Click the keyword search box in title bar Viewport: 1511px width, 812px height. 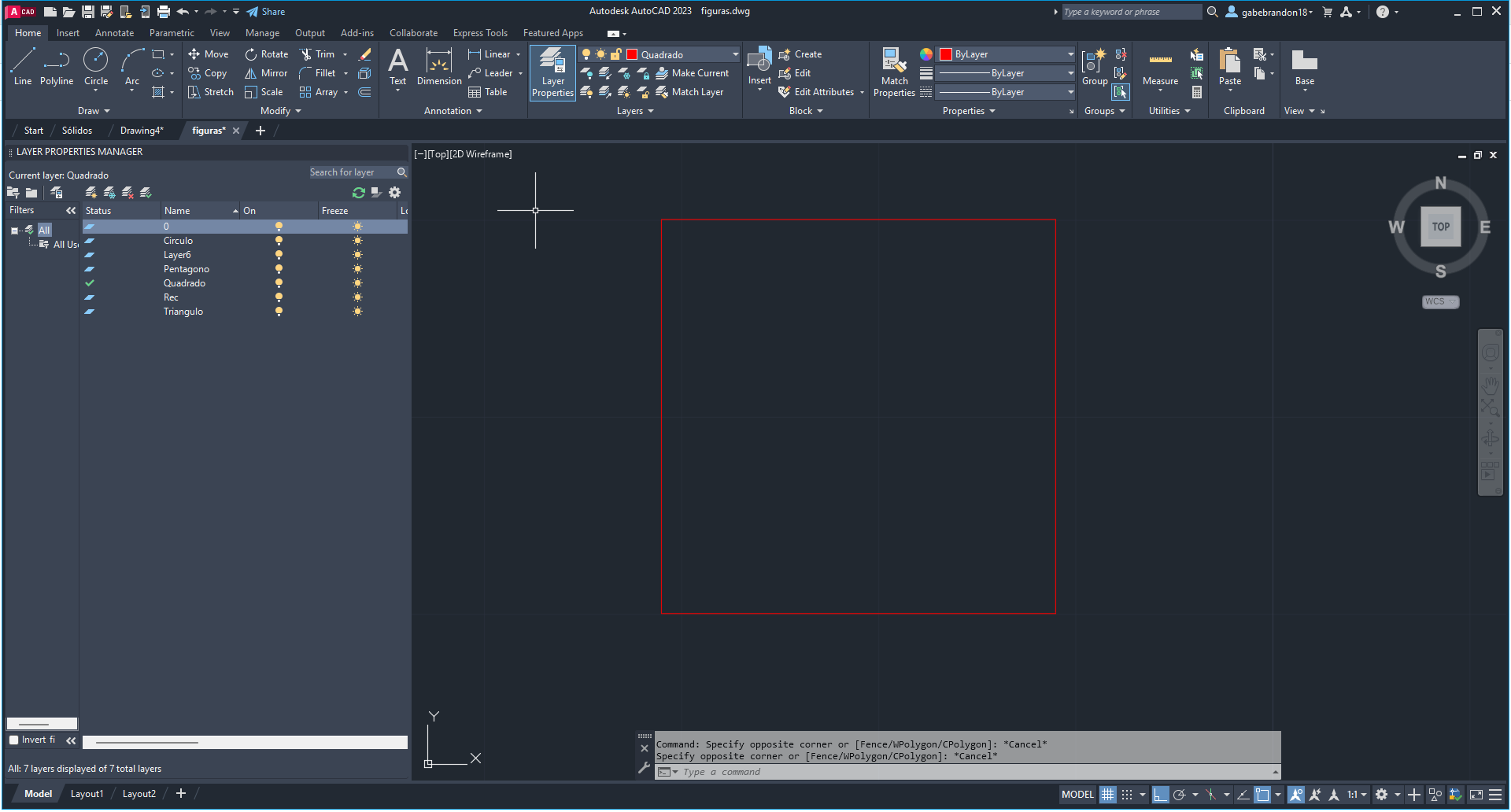pyautogui.click(x=1131, y=12)
